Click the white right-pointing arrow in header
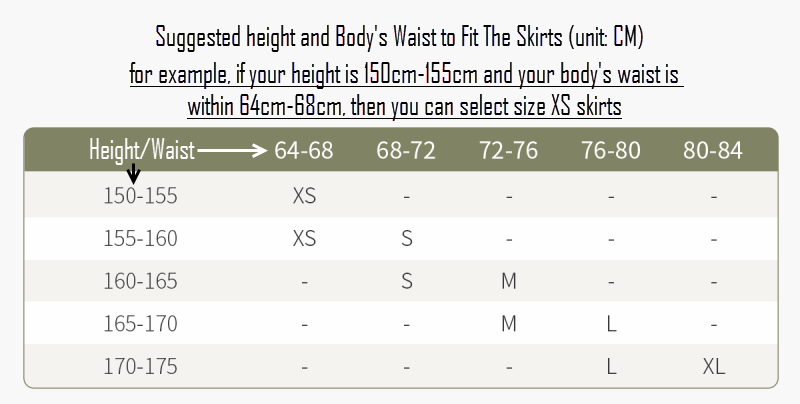The width and height of the screenshot is (800, 404). pos(232,150)
